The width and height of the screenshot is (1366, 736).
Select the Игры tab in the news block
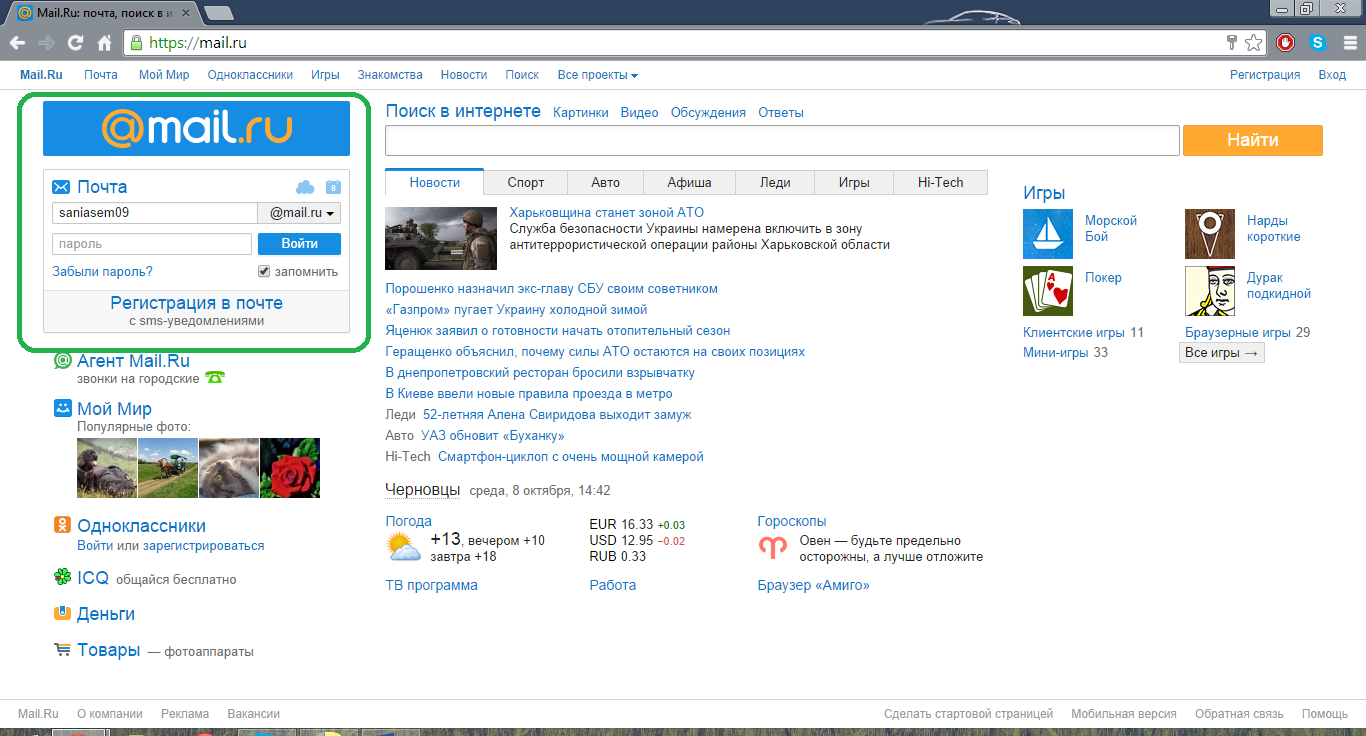point(854,182)
